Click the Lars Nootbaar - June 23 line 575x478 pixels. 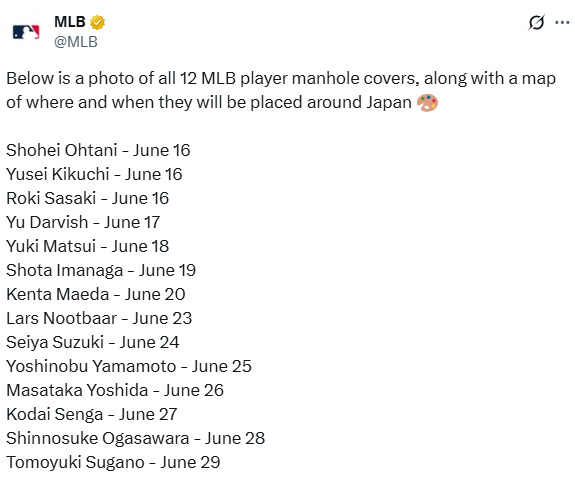coord(99,318)
